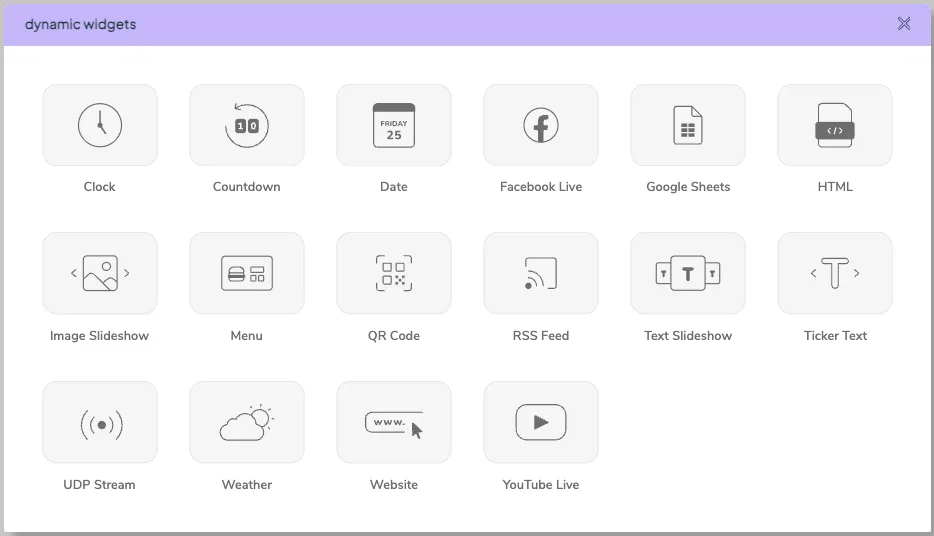Open the Facebook Live widget icon

541,125
